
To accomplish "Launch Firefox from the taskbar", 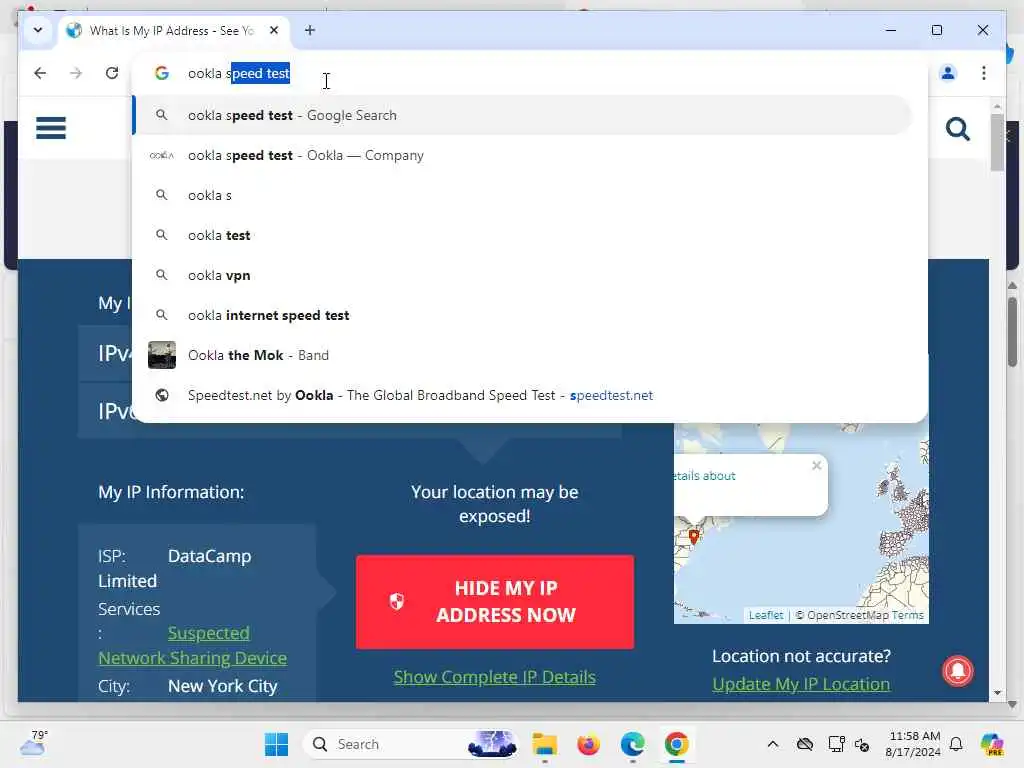I will click(x=588, y=744).
